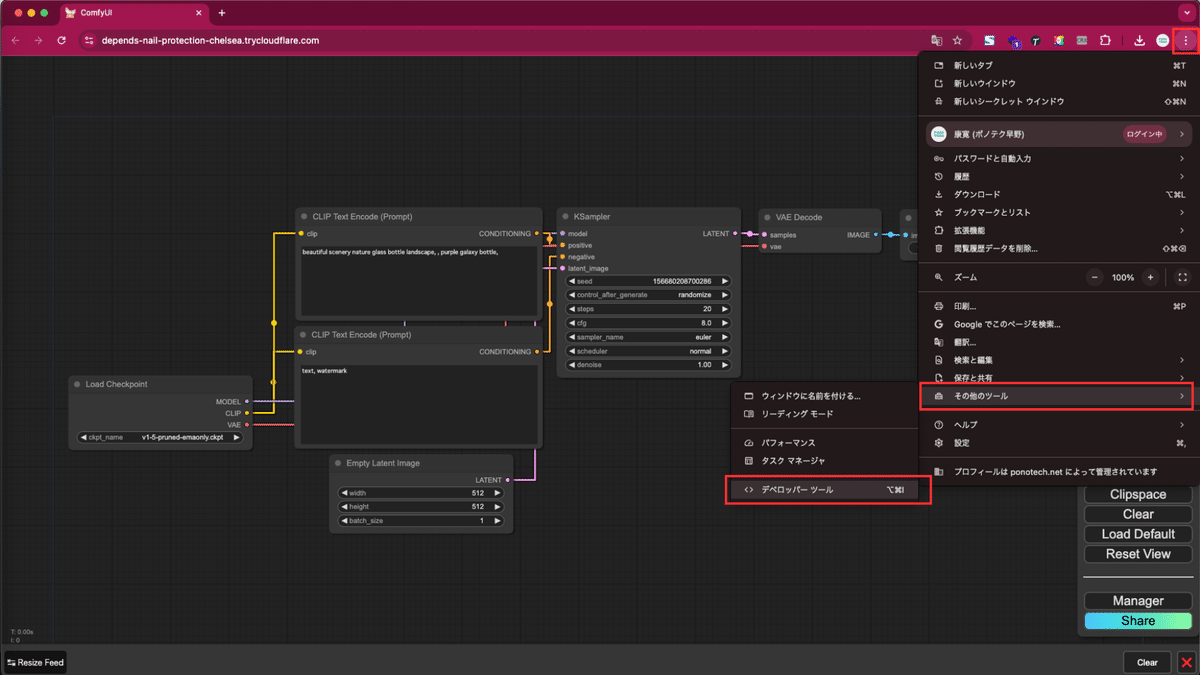Click the browser back arrow
This screenshot has width=1200, height=675.
pos(15,41)
